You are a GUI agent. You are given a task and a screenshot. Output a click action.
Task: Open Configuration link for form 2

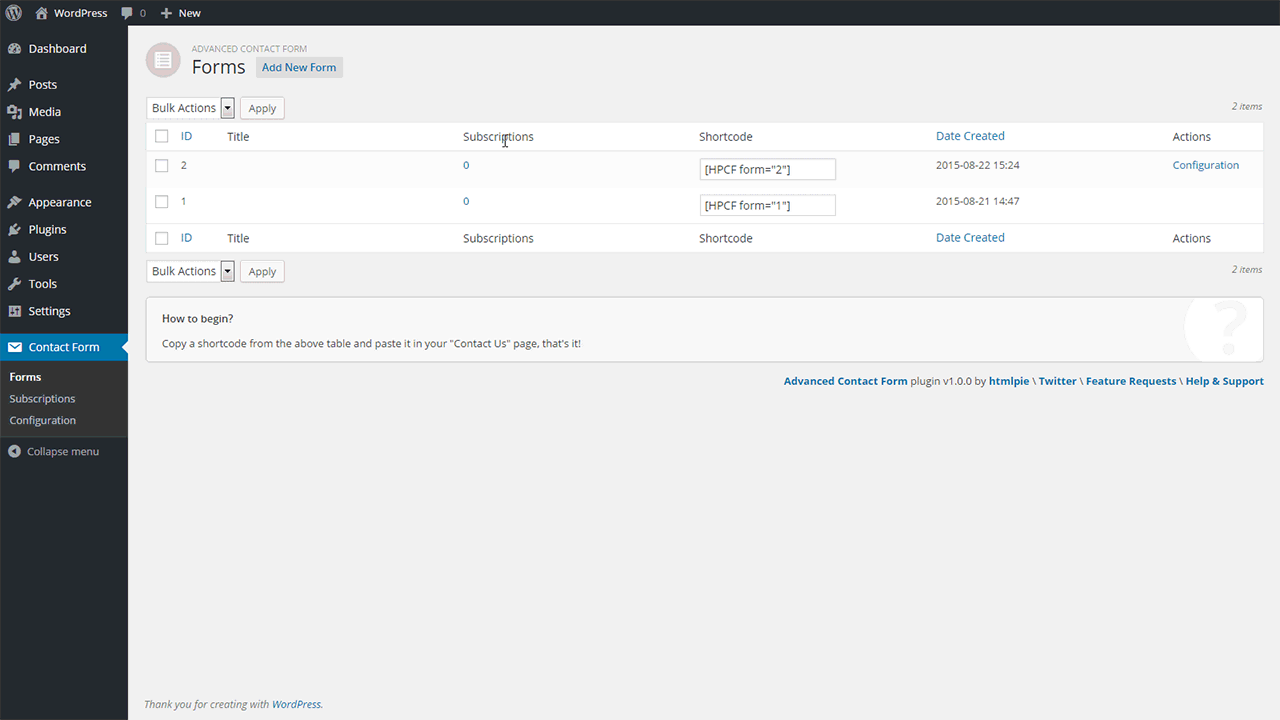1206,165
